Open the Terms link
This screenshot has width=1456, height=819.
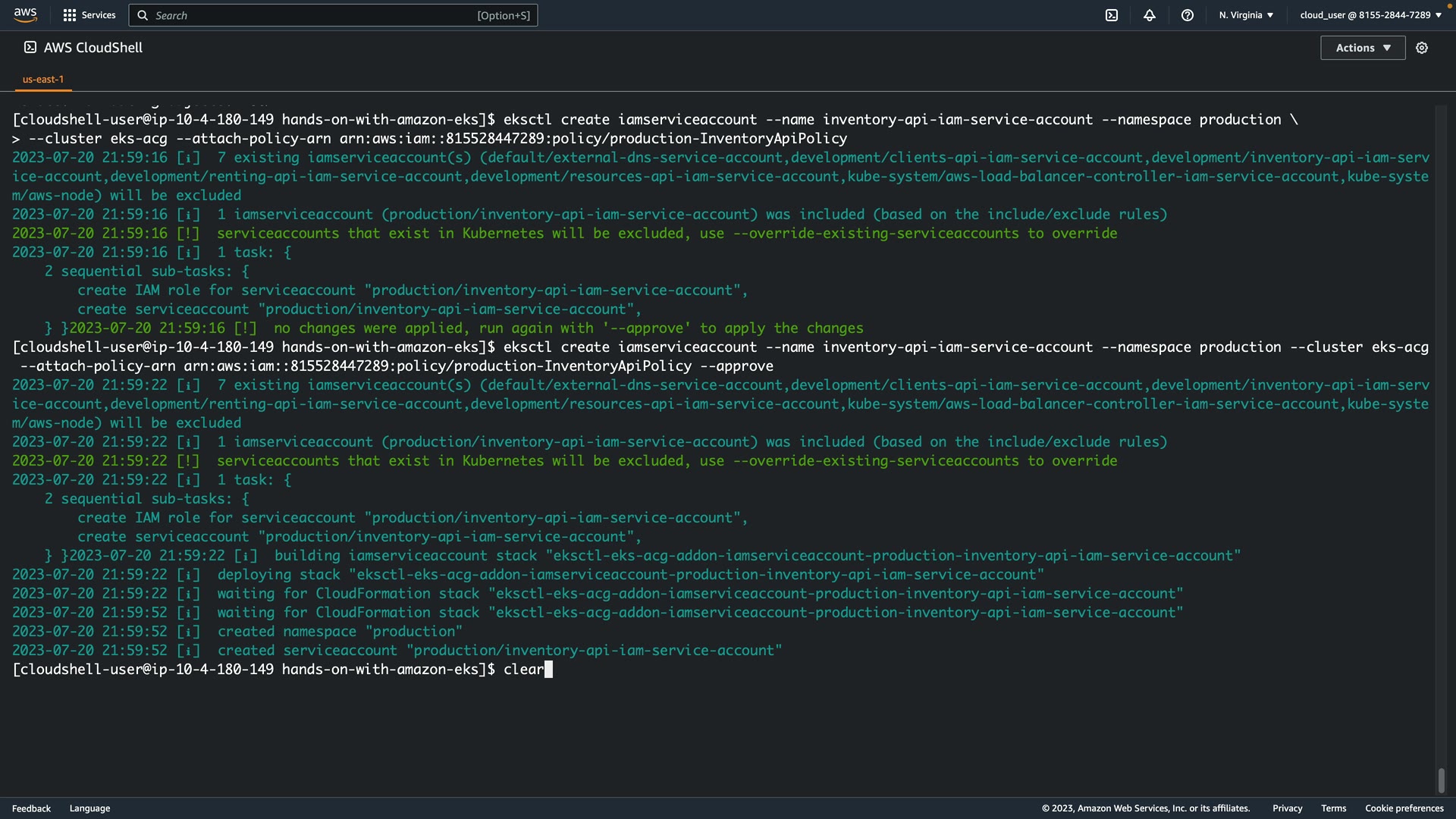click(x=1333, y=808)
